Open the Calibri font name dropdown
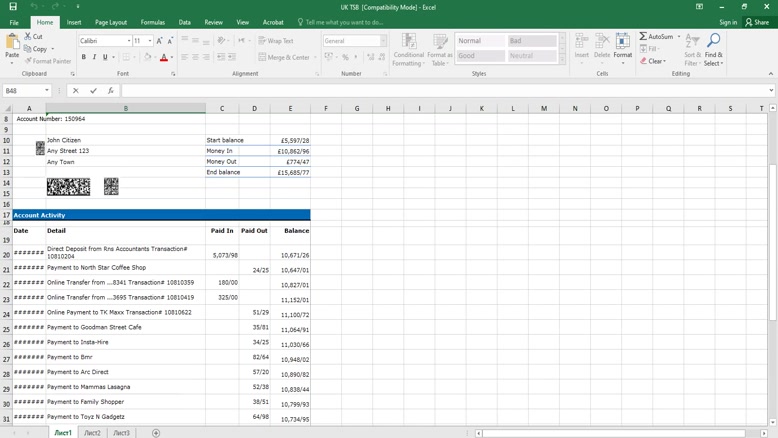778x438 pixels. tap(129, 41)
